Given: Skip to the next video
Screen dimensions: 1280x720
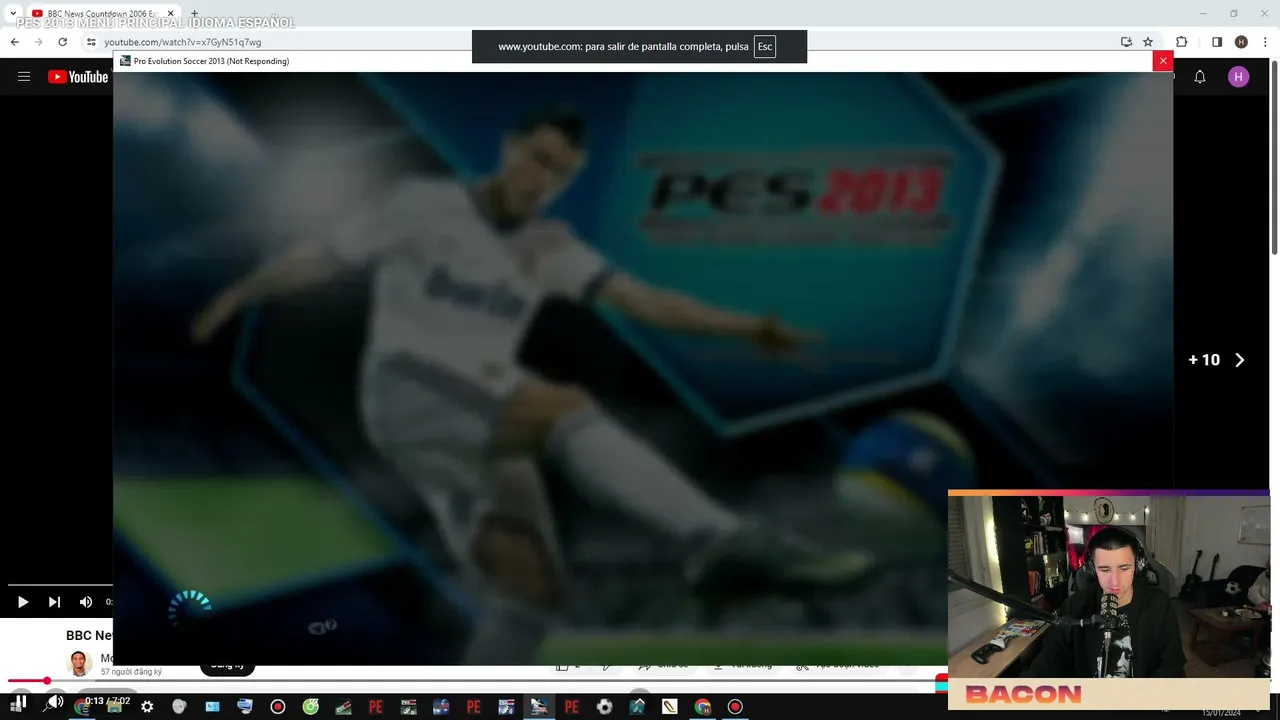Looking at the screenshot, I should (54, 602).
